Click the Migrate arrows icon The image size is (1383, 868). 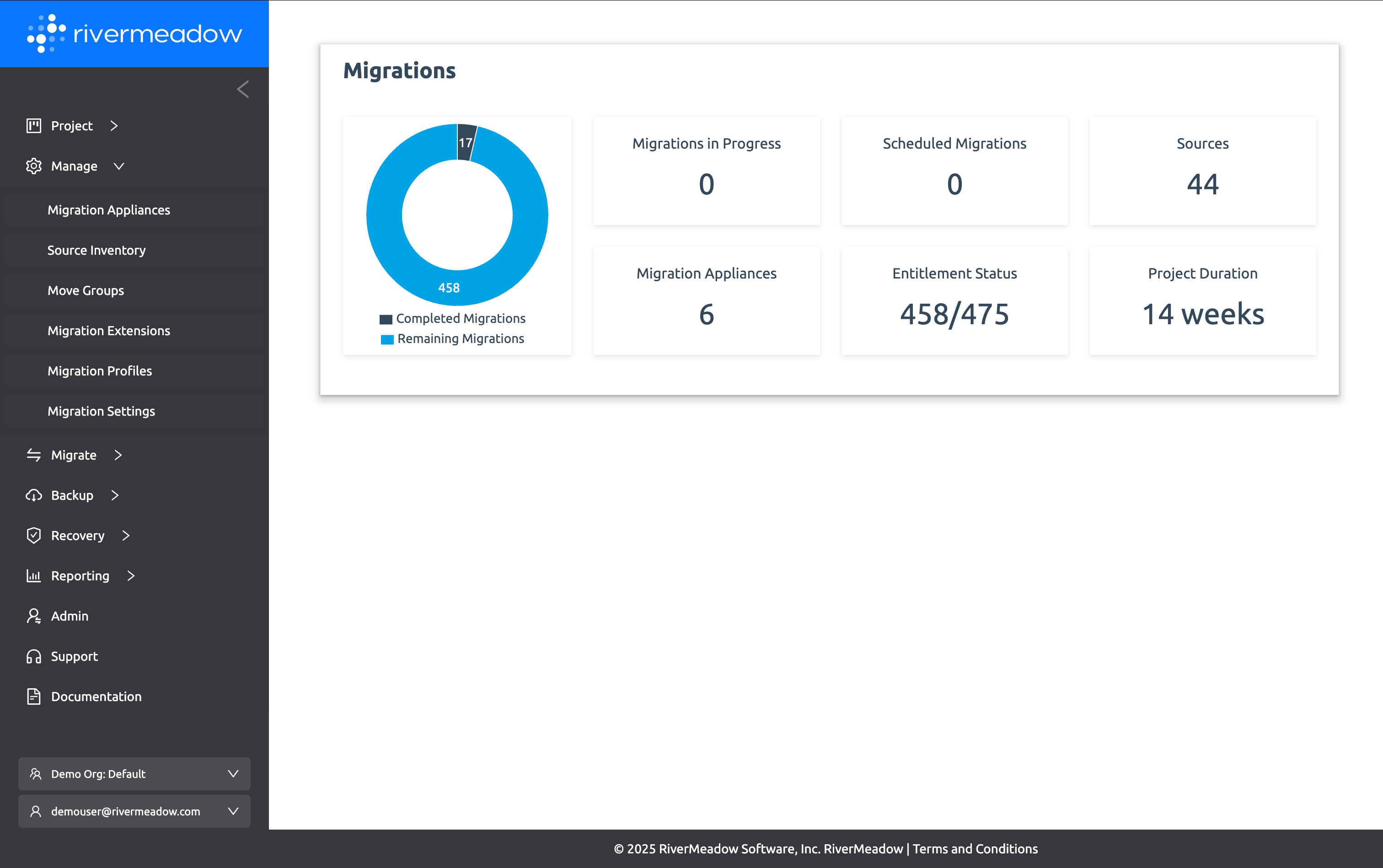point(34,455)
